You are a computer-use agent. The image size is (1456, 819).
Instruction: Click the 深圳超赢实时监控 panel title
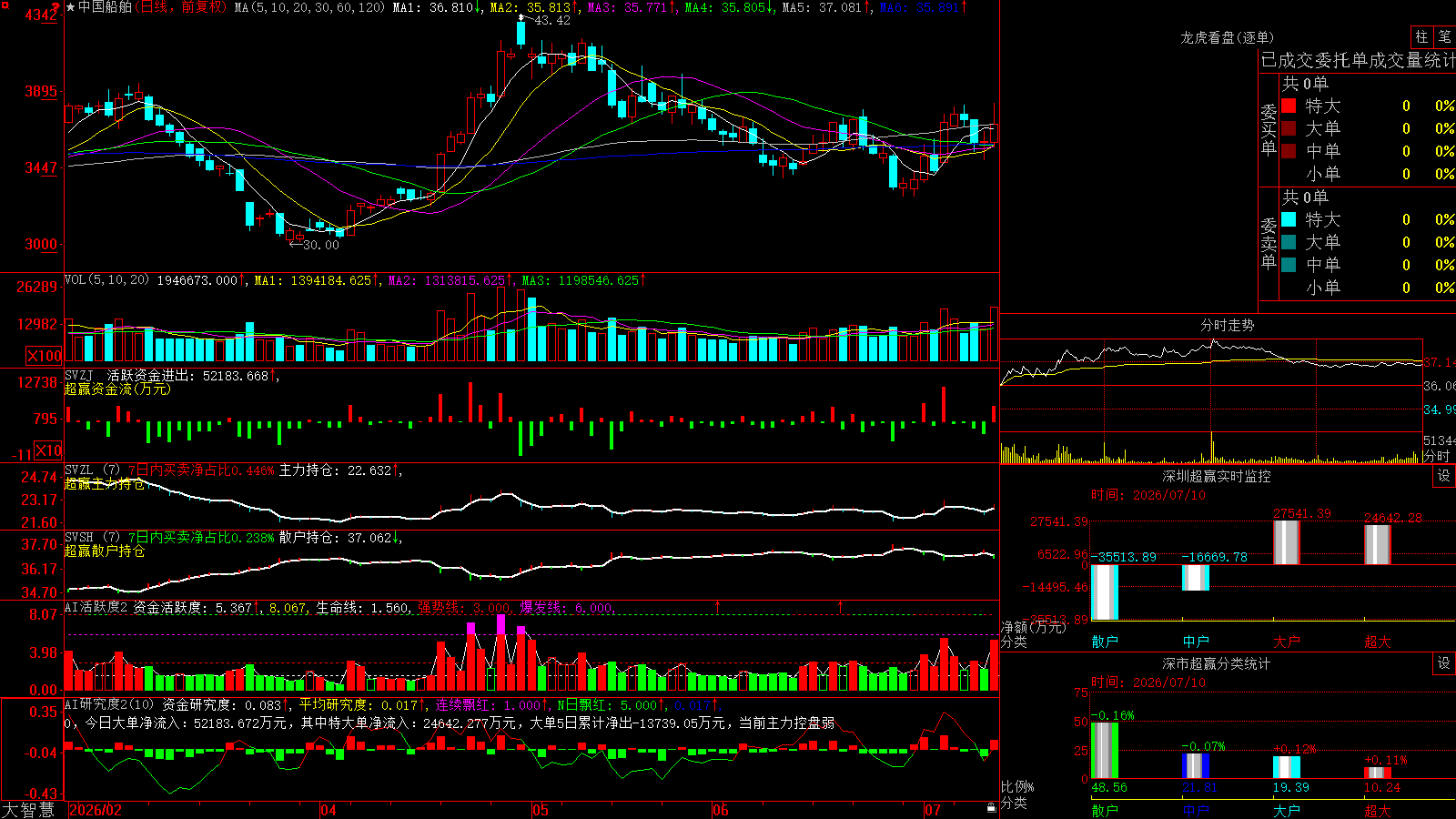tap(1216, 476)
